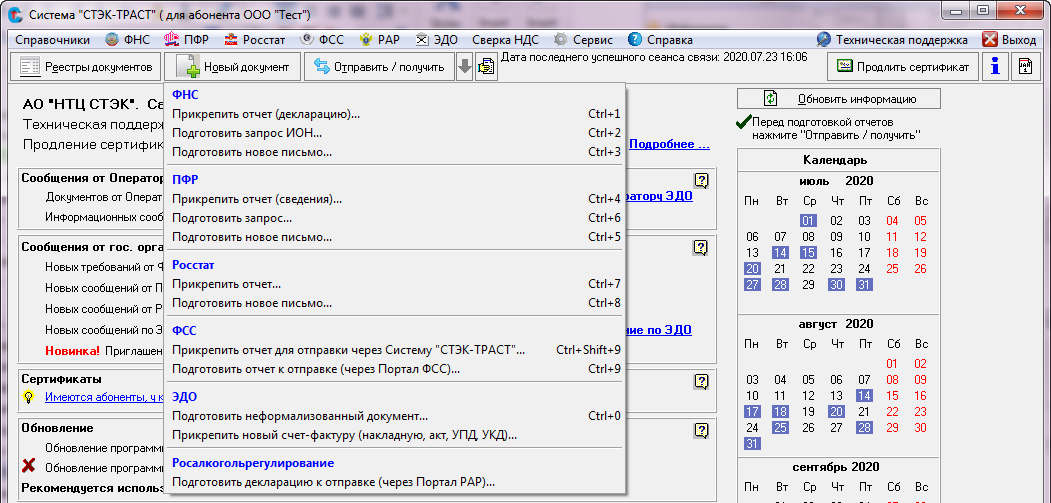Open the ЭДО menu
This screenshot has height=503, width=1051.
point(436,40)
